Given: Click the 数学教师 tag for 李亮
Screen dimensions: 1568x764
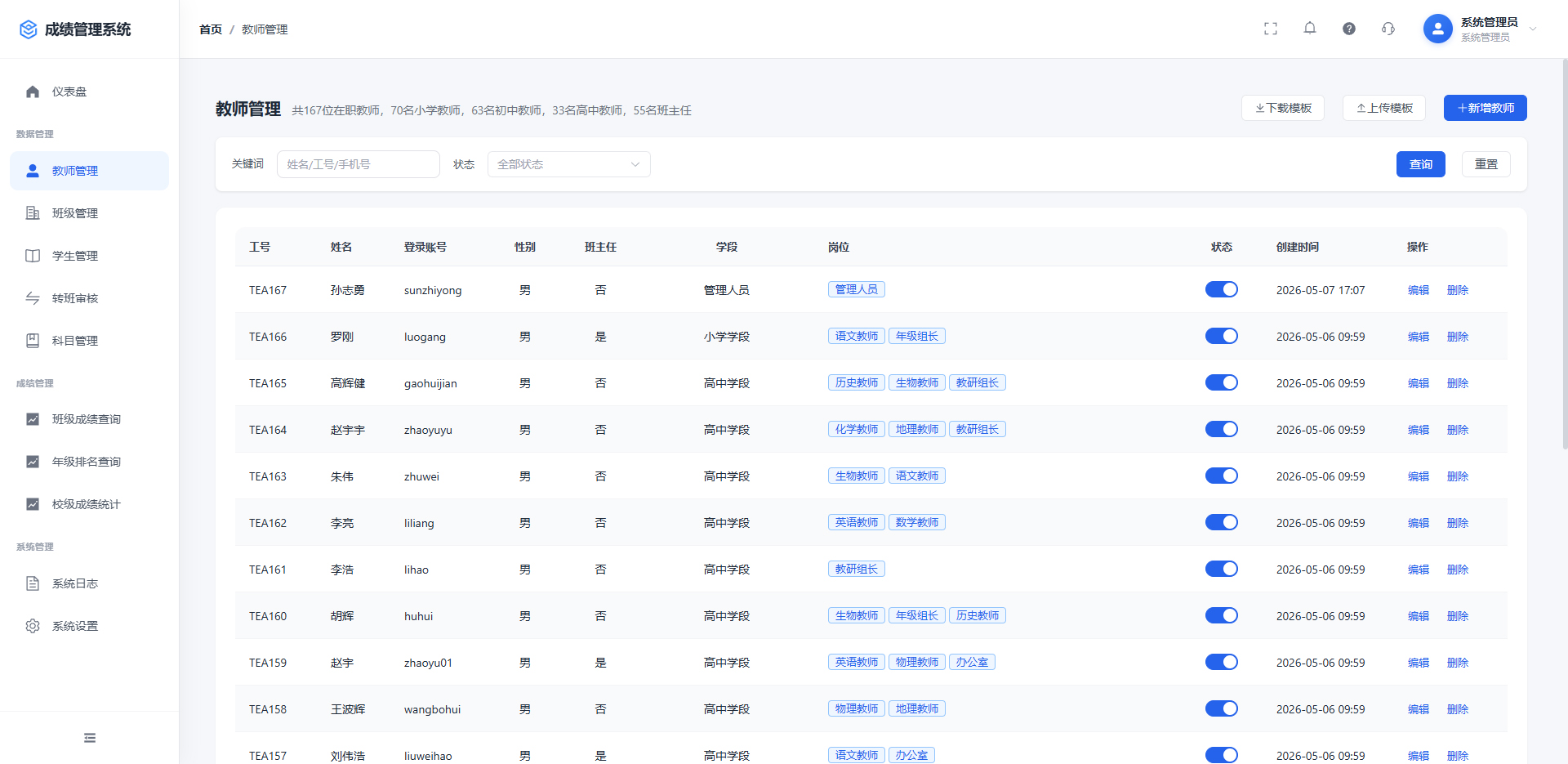Looking at the screenshot, I should tap(917, 522).
